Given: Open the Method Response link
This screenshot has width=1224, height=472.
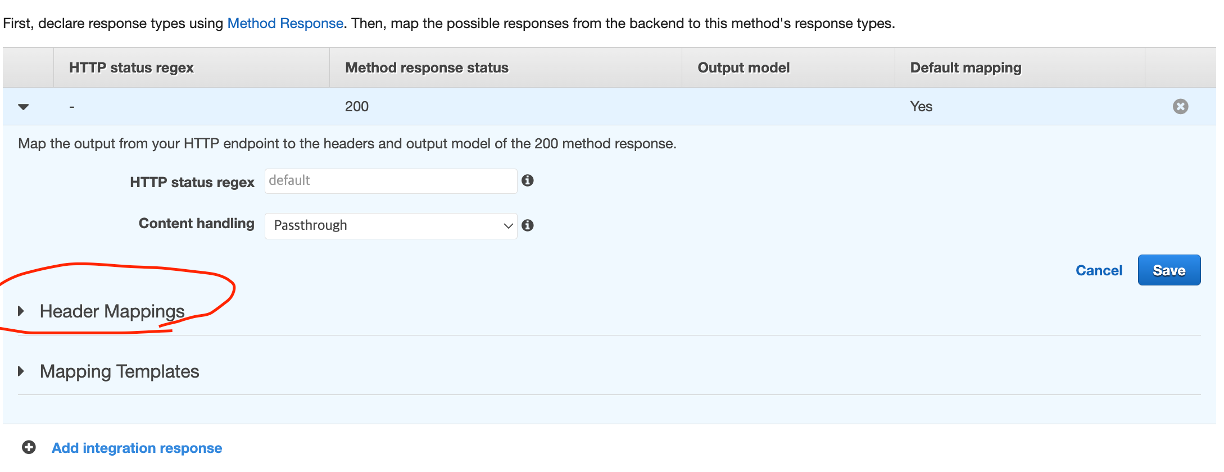Looking at the screenshot, I should [x=286, y=23].
